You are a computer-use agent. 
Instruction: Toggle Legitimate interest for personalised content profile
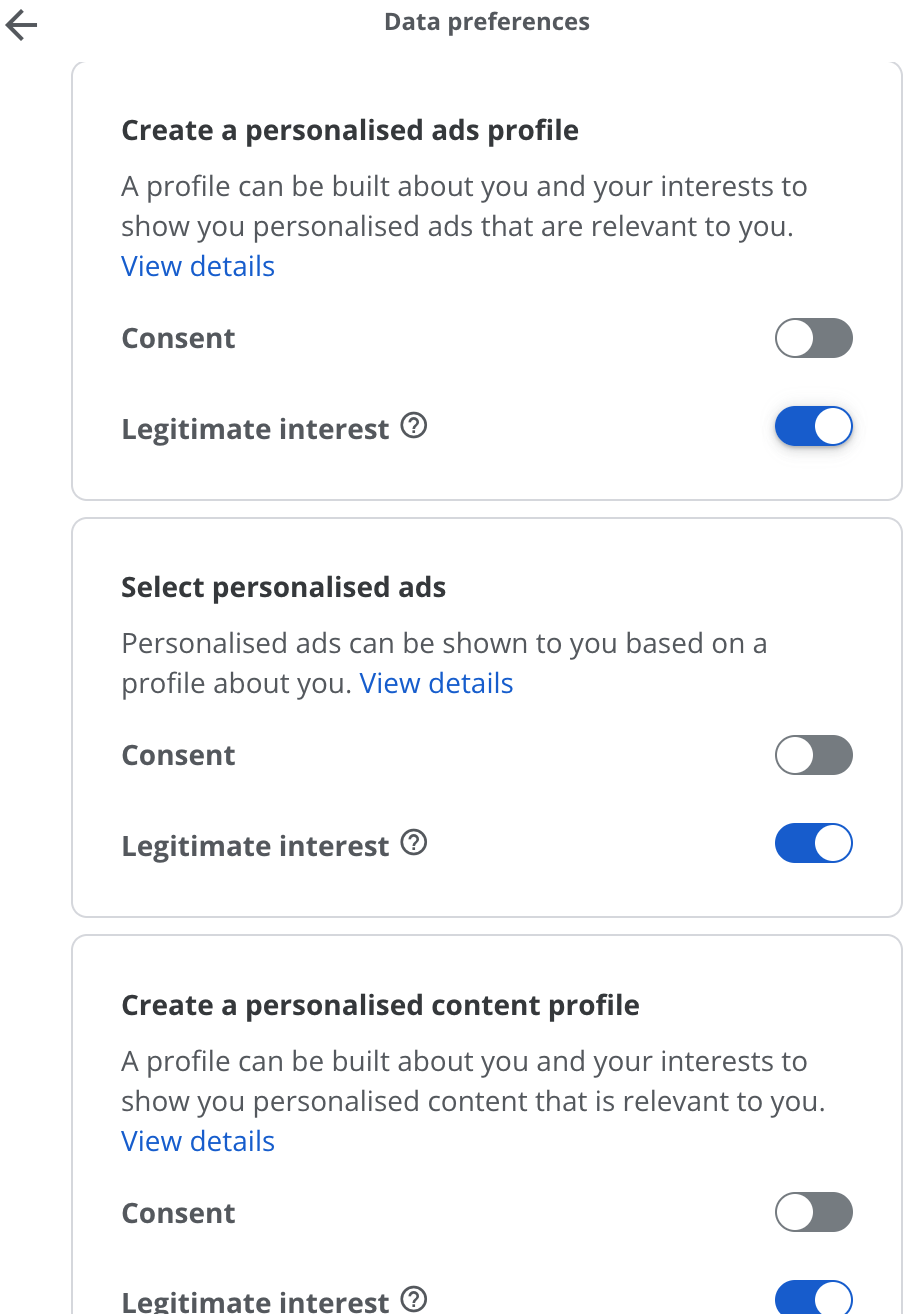coord(813,1298)
